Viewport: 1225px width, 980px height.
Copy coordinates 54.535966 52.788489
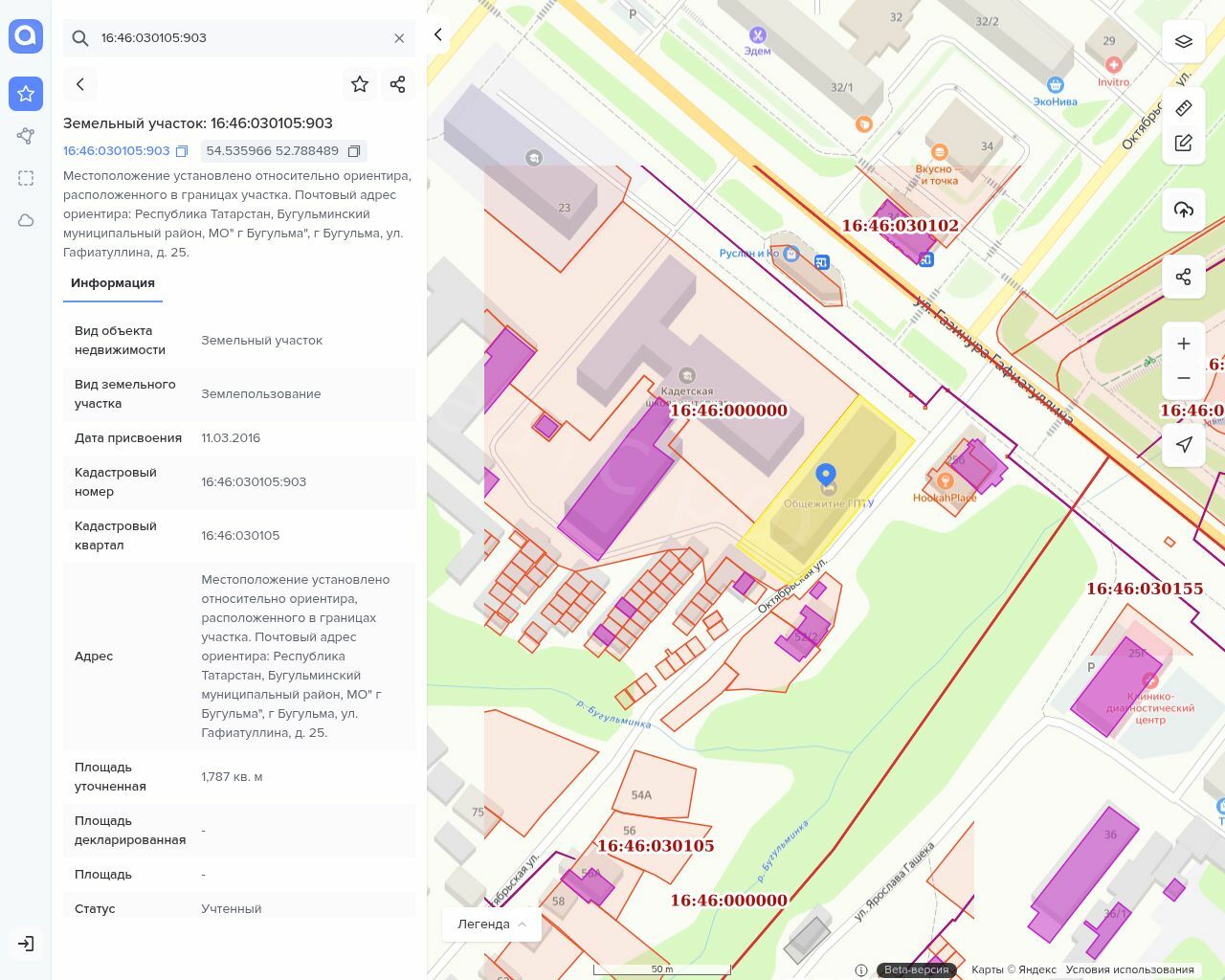[x=354, y=151]
